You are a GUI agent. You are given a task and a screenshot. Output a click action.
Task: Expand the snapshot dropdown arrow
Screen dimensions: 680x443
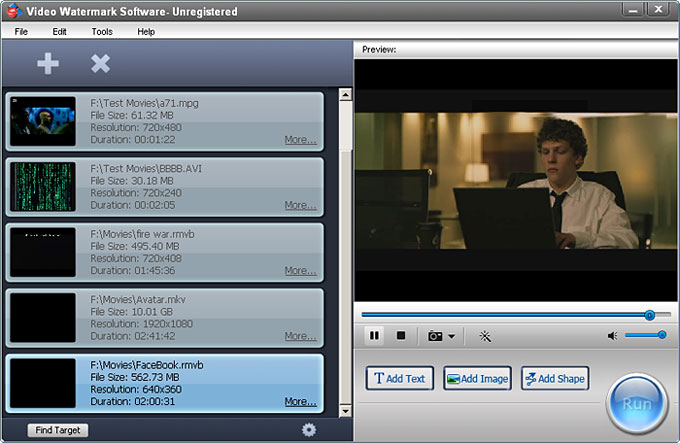click(452, 337)
